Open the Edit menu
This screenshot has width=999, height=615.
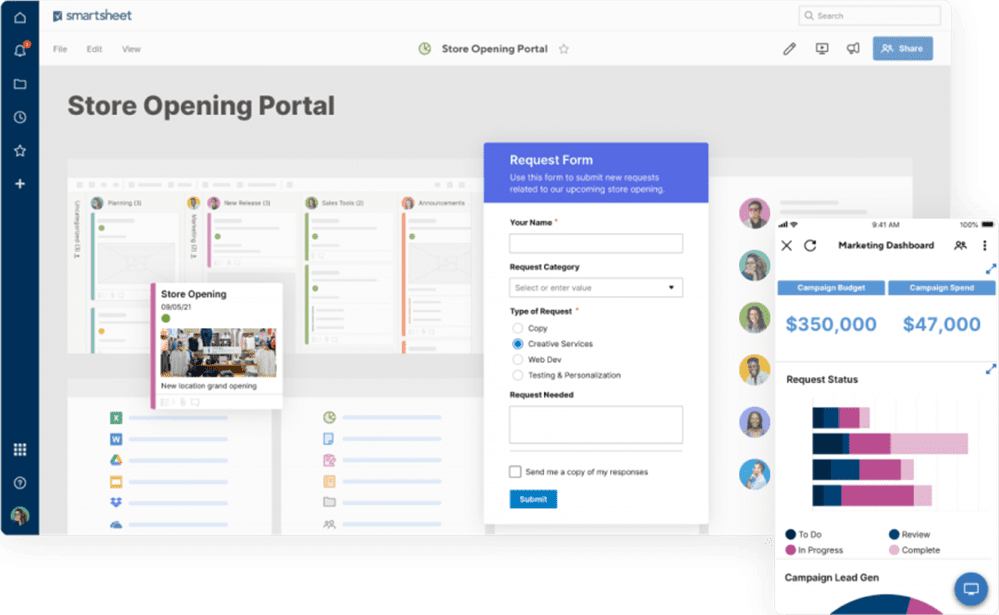point(94,49)
